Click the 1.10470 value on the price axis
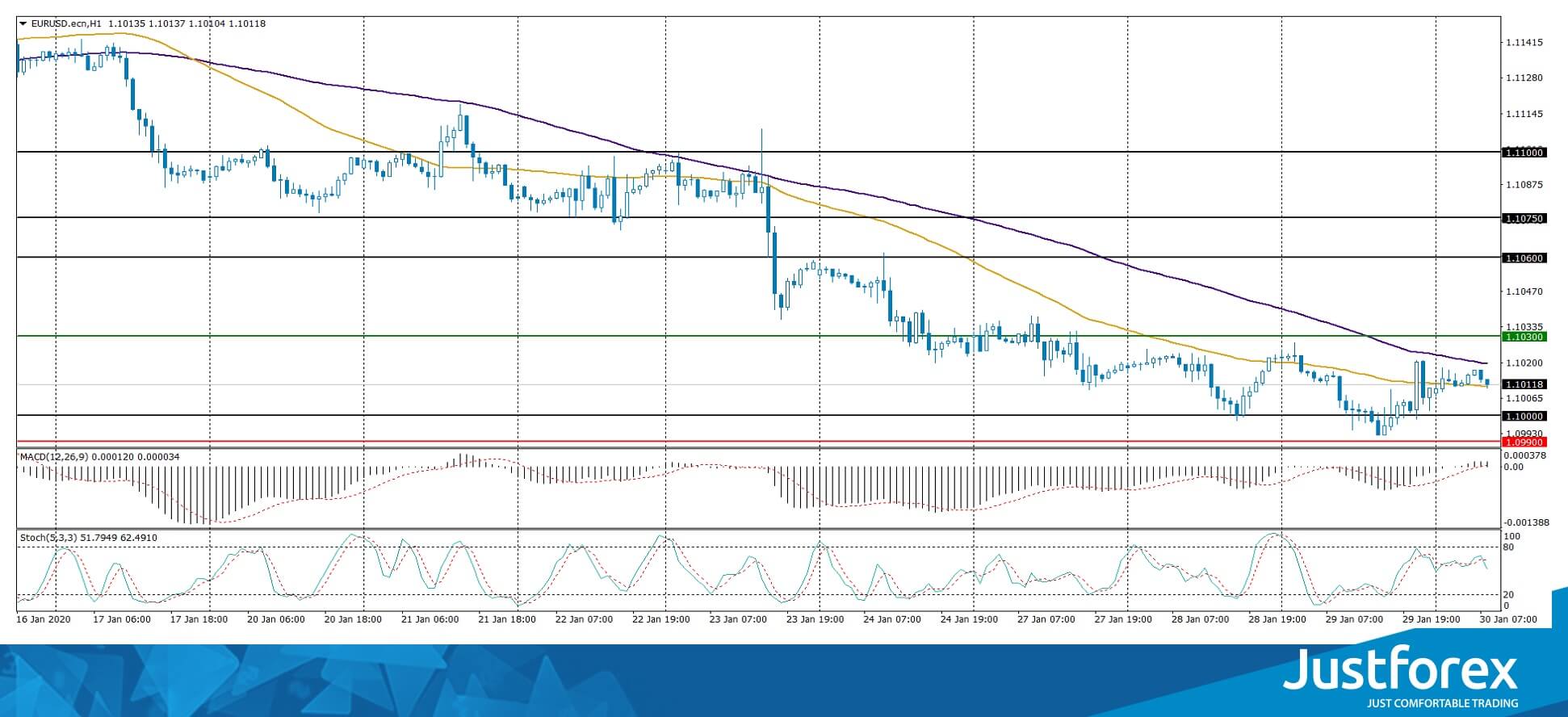Screen dimensions: 1568x717 (1525, 291)
